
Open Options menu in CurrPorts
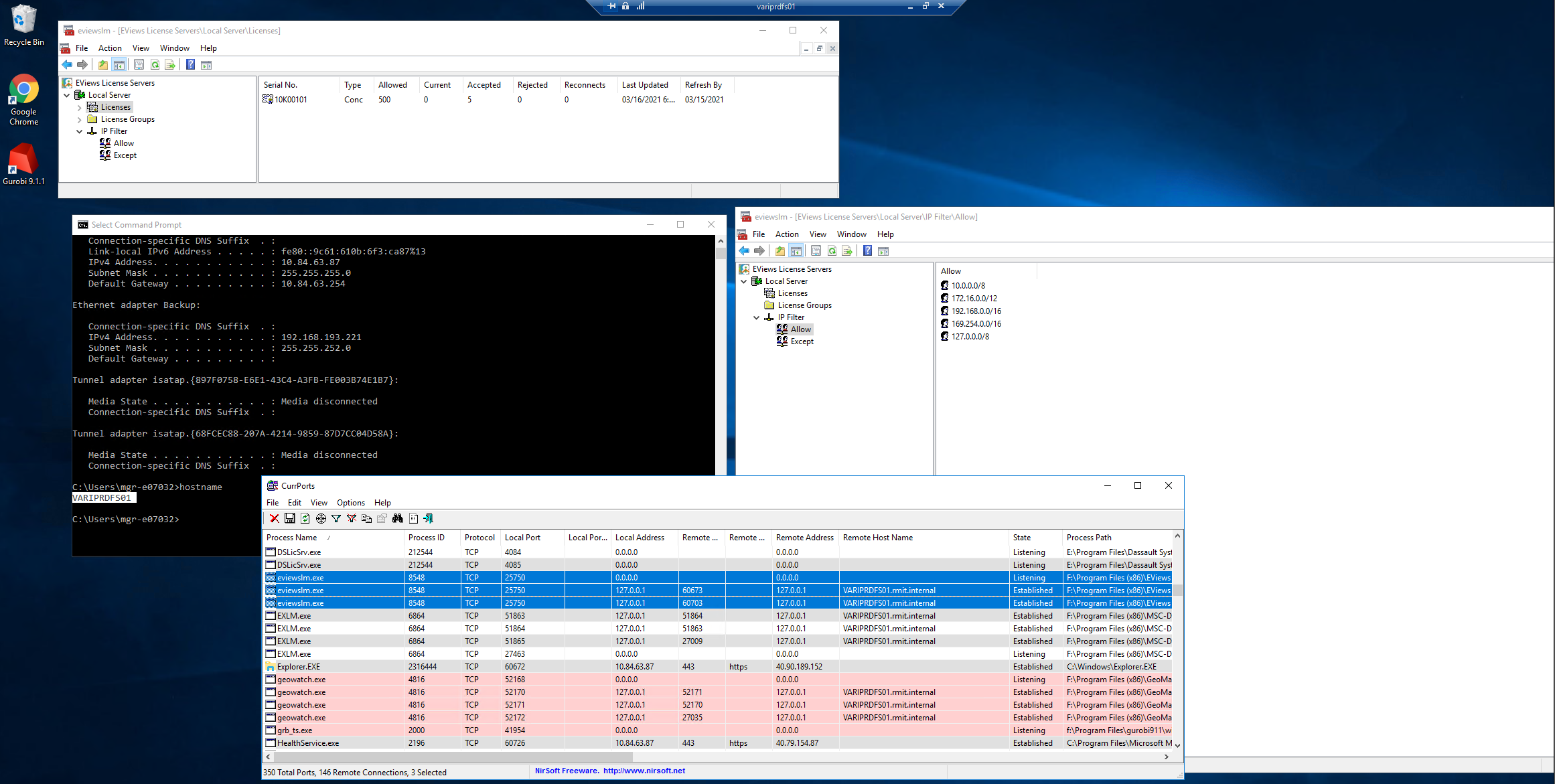click(x=351, y=503)
